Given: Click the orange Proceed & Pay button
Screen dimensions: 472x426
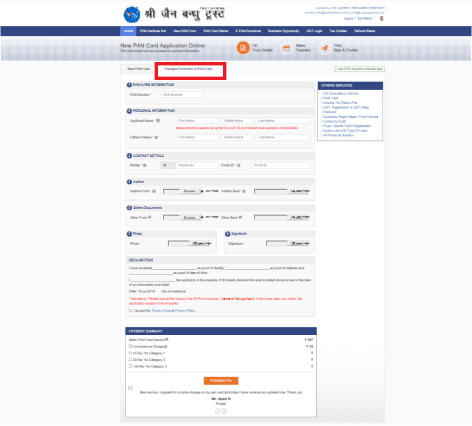Looking at the screenshot, I should point(221,381).
